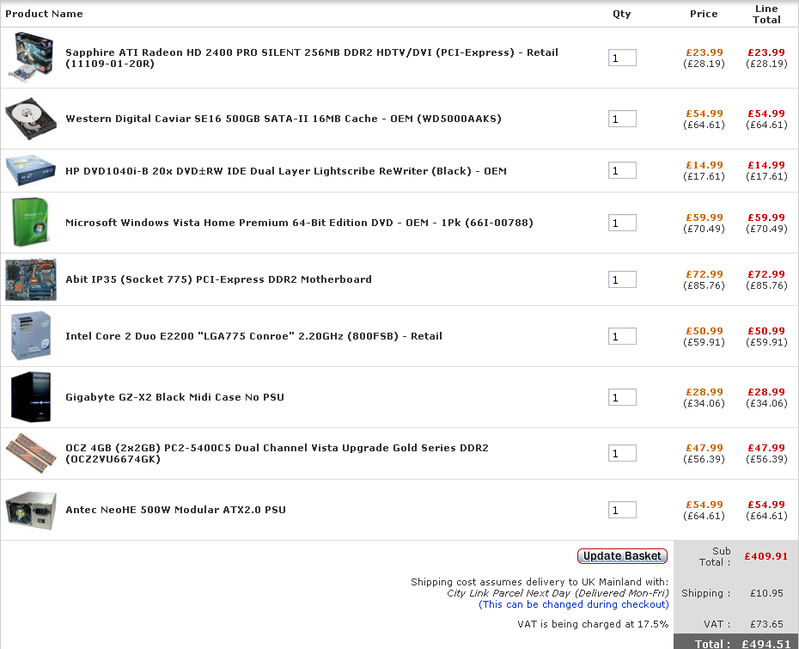
Task: Click the Line Total column header
Action: 766,14
